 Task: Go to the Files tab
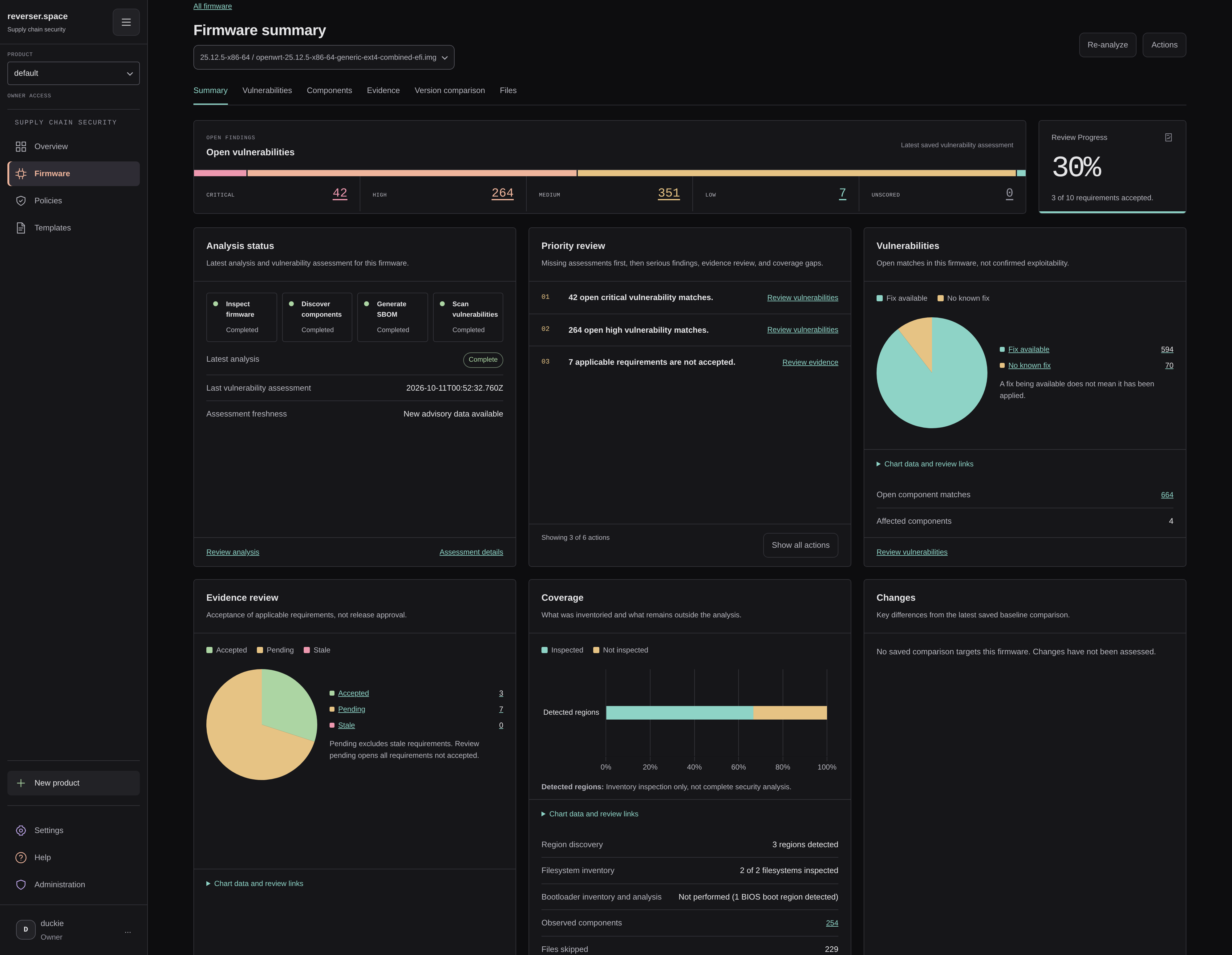point(508,90)
